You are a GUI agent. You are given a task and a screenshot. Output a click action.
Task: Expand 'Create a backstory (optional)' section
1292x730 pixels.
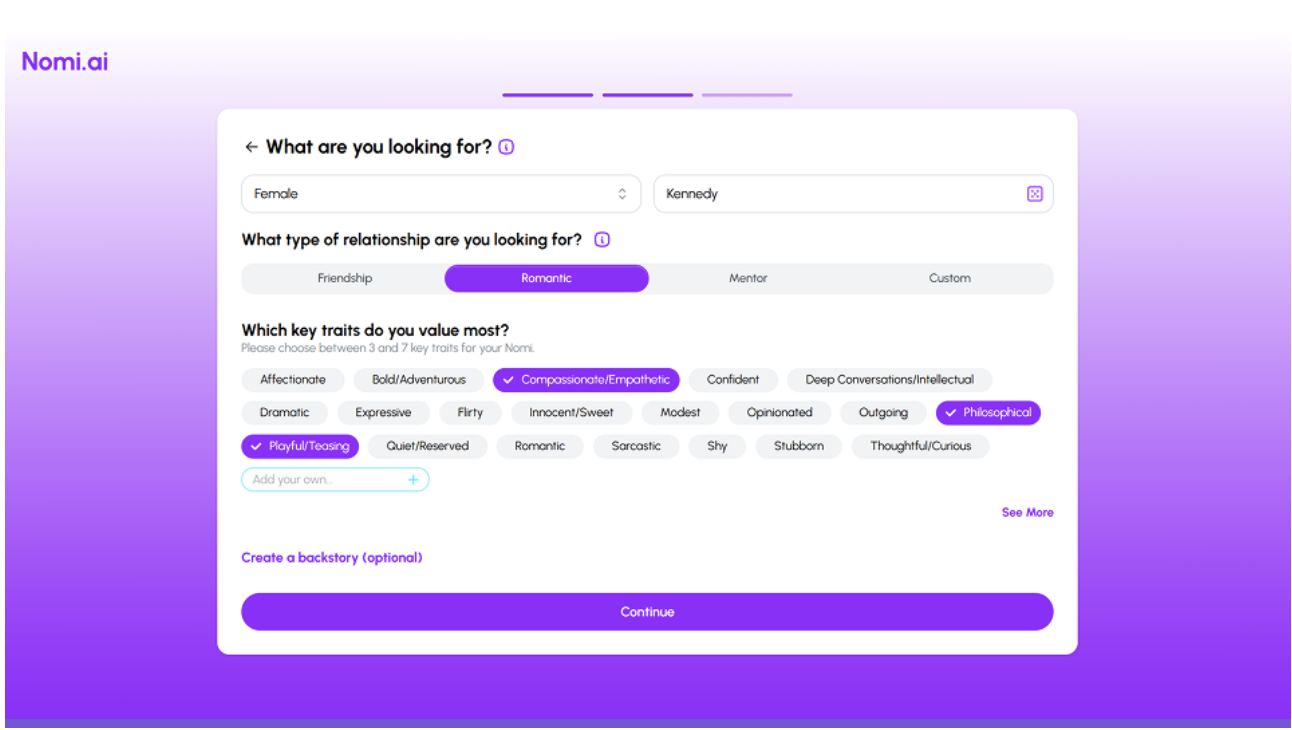click(x=331, y=558)
